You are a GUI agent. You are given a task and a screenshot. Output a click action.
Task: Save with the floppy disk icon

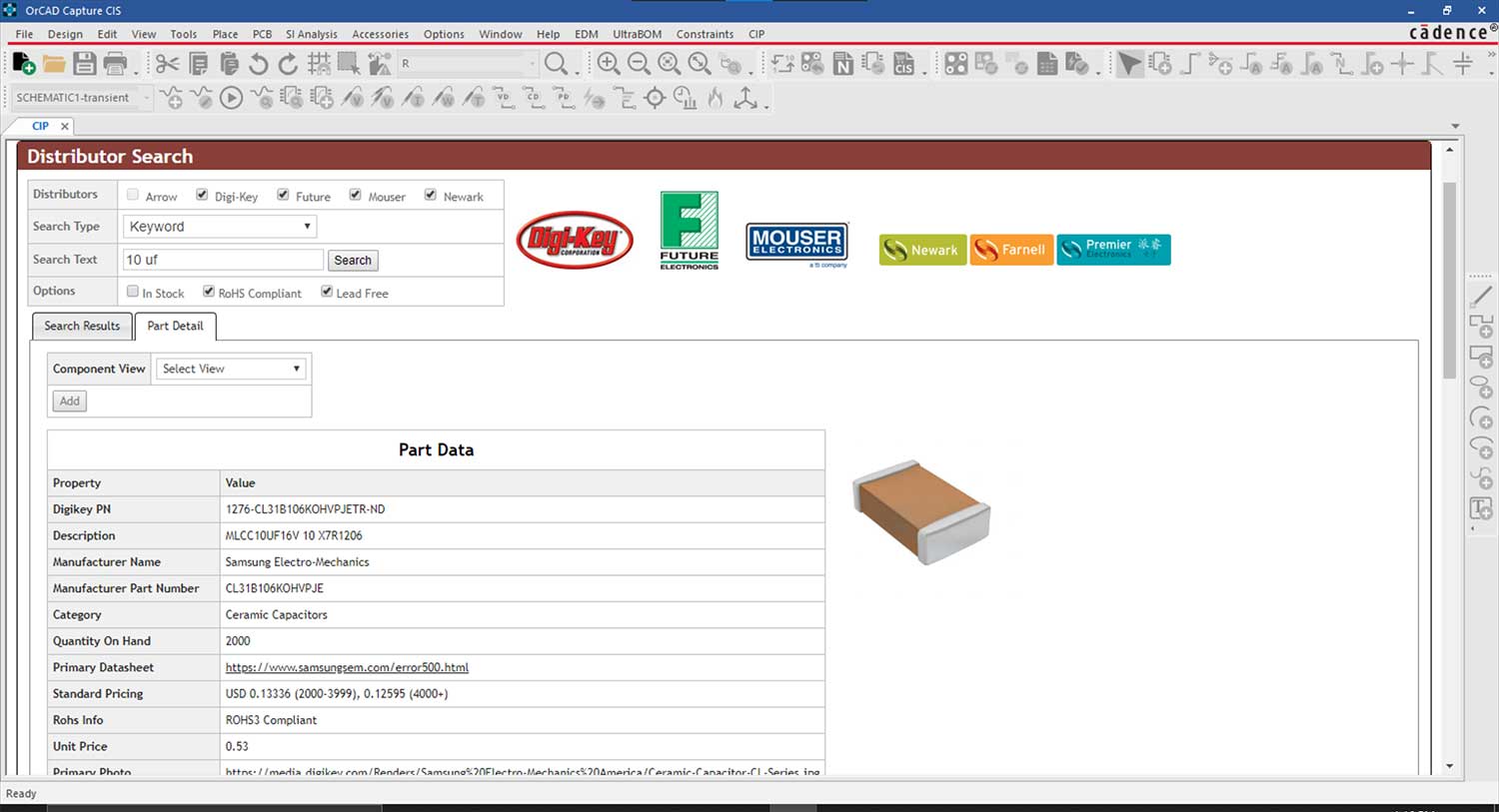click(85, 64)
